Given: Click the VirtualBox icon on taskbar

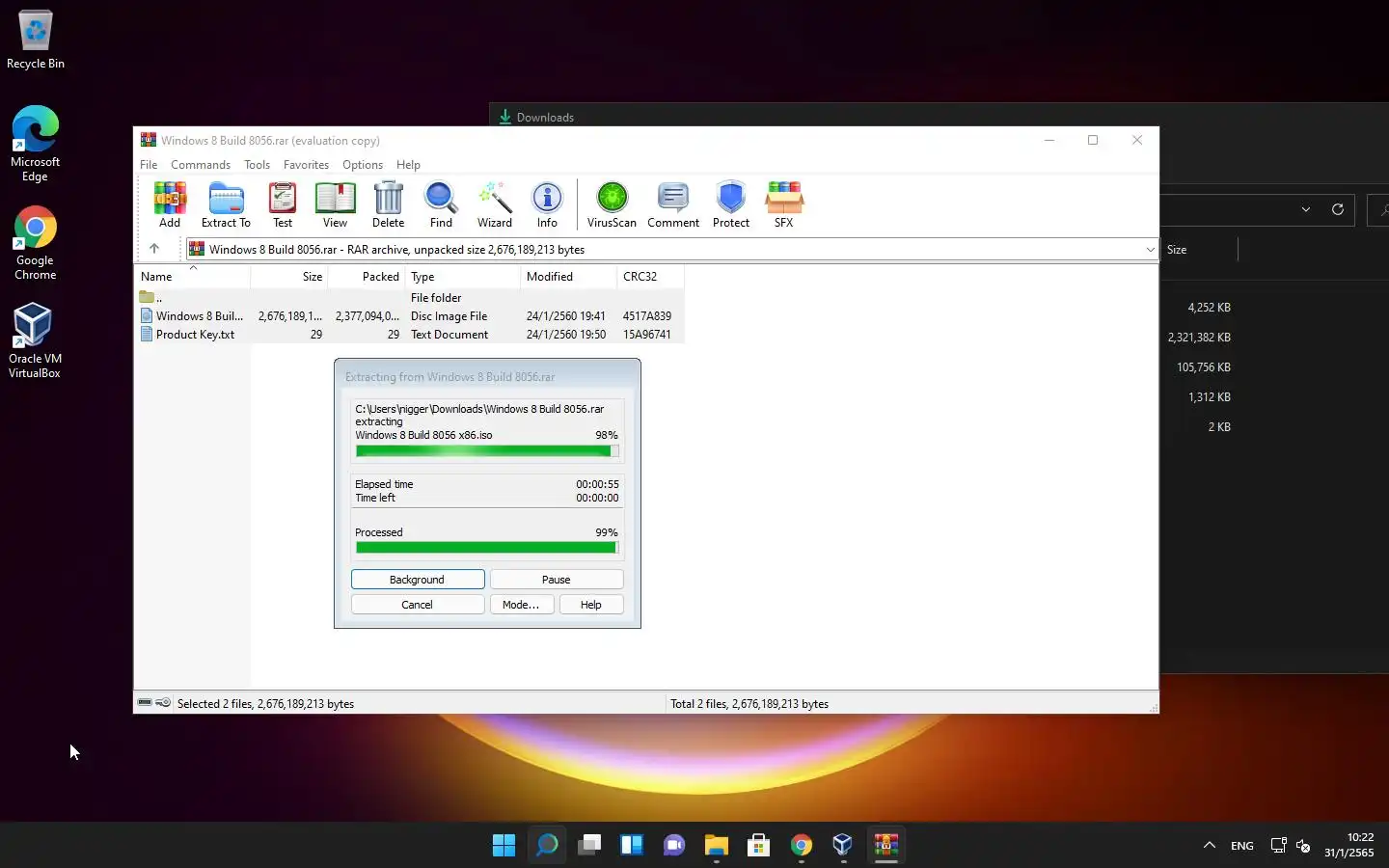Looking at the screenshot, I should pyautogui.click(x=843, y=846).
